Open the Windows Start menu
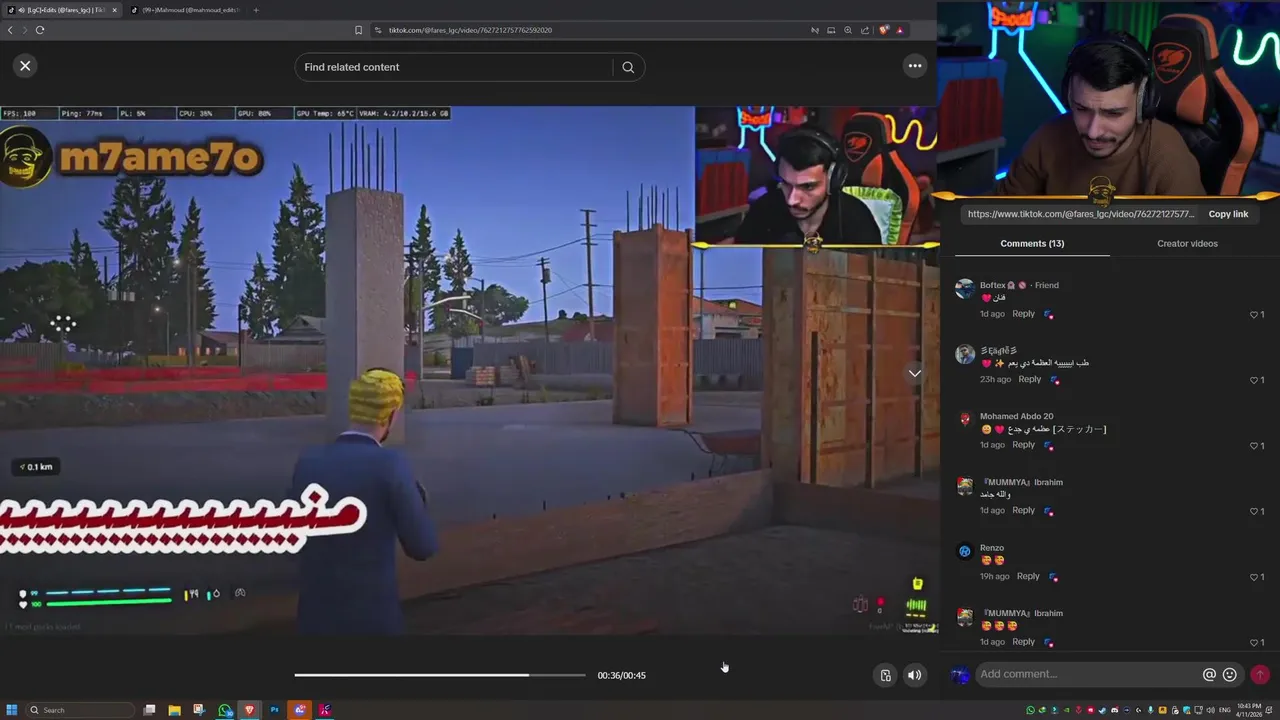The width and height of the screenshot is (1280, 720). coord(12,710)
